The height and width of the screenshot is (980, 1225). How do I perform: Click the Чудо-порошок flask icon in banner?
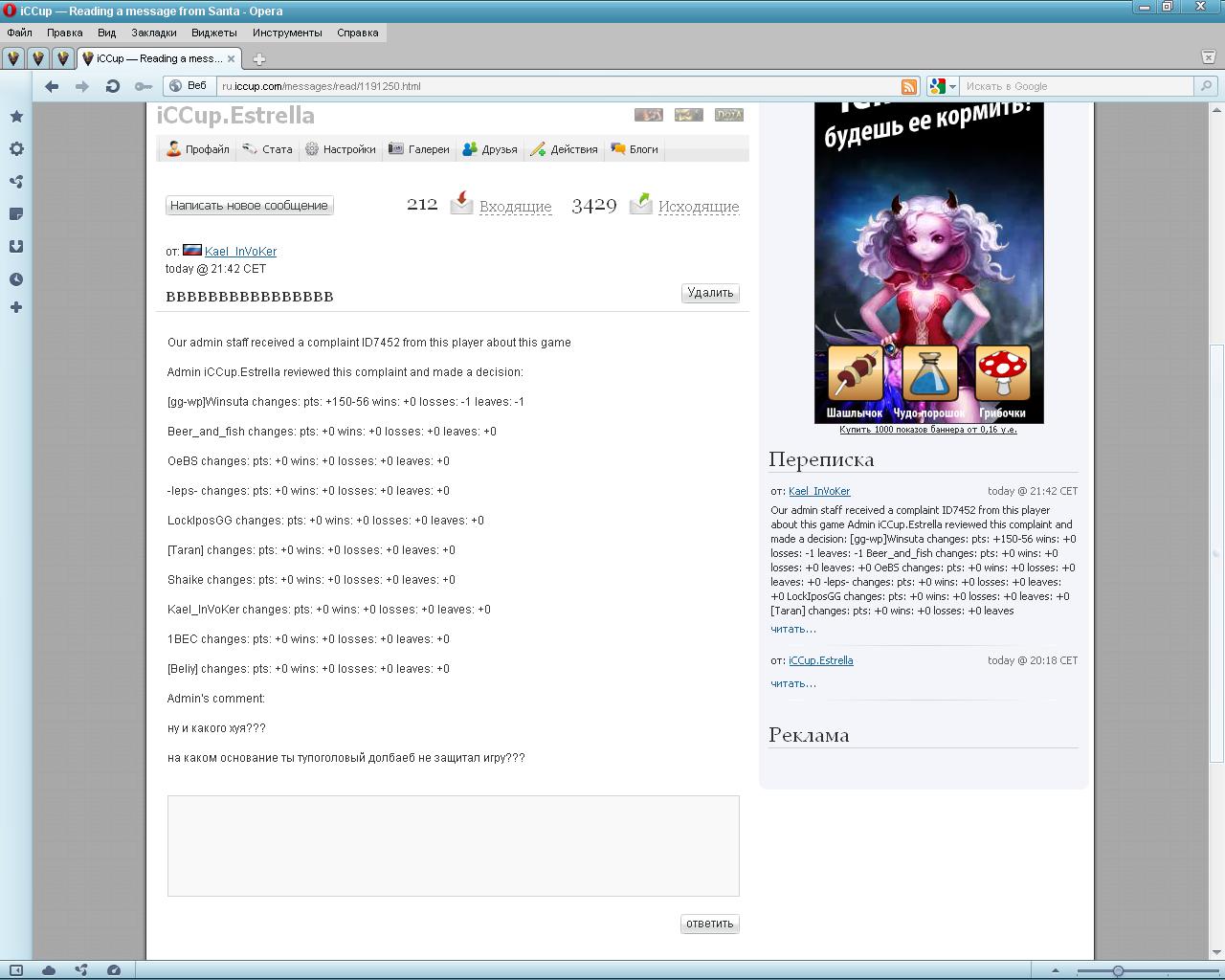929,373
